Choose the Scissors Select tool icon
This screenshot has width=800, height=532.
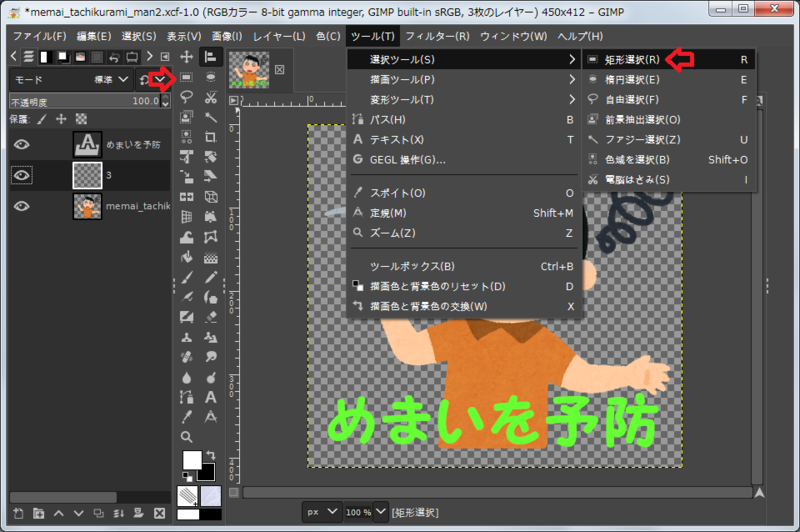click(210, 97)
